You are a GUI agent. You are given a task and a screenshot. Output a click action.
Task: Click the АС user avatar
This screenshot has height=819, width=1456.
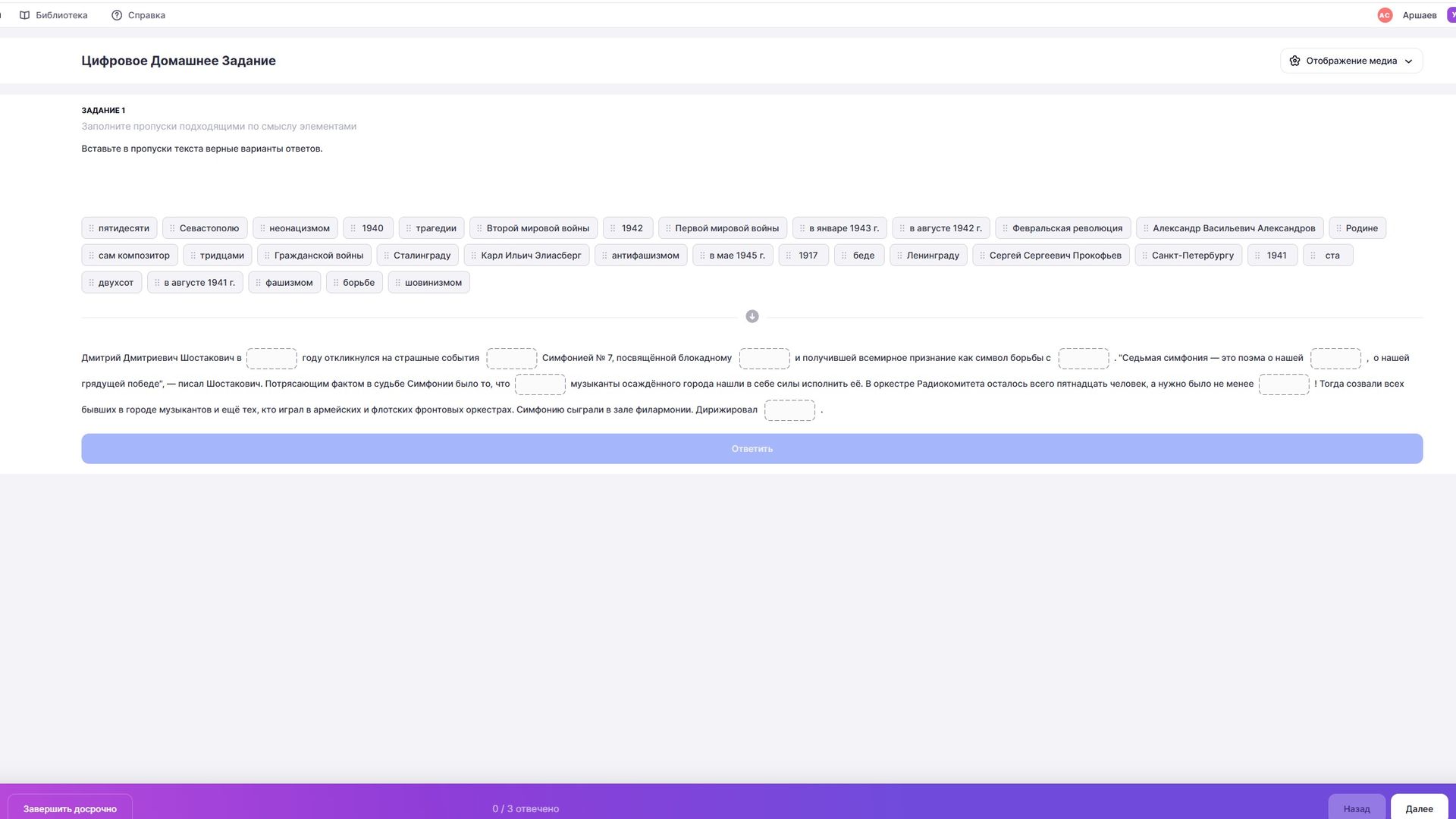(1385, 15)
